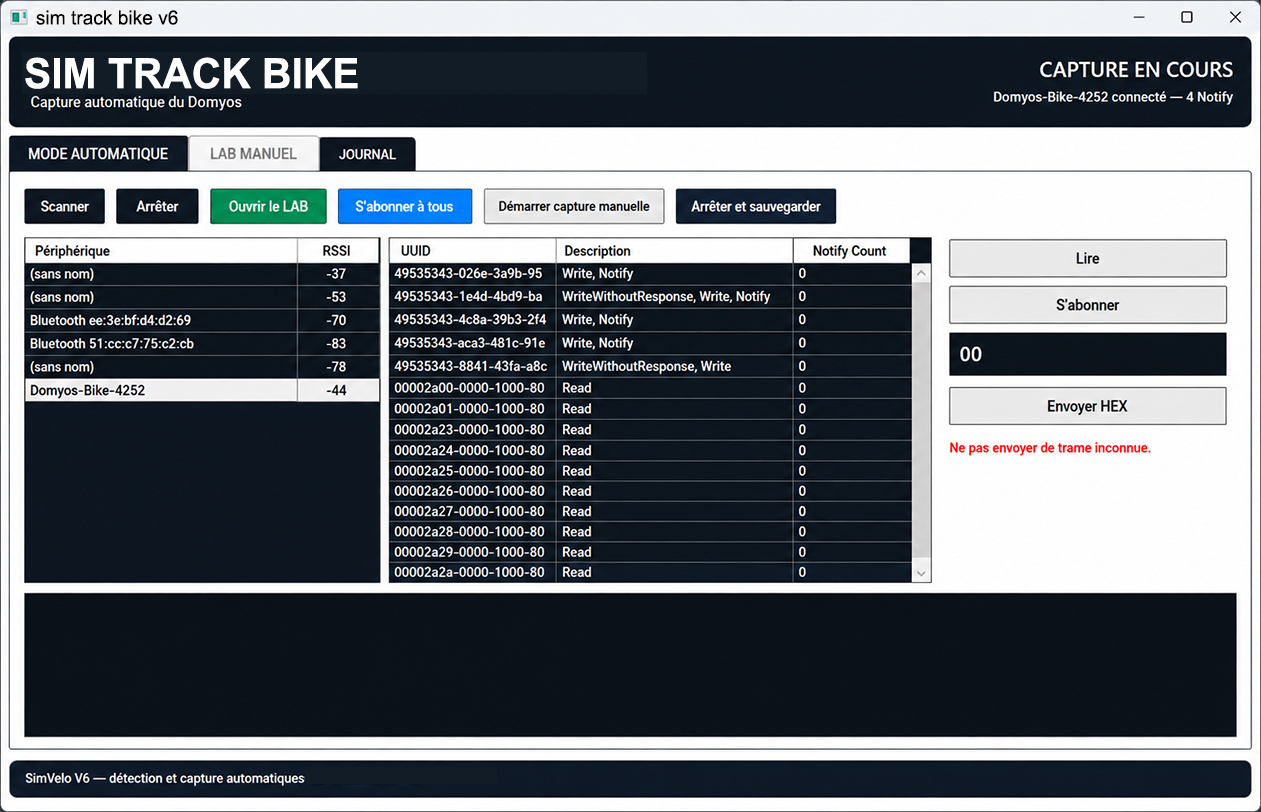Switch to the MODE AUTOMATIQUE tab
Screen dimensions: 1261x812
(x=98, y=154)
